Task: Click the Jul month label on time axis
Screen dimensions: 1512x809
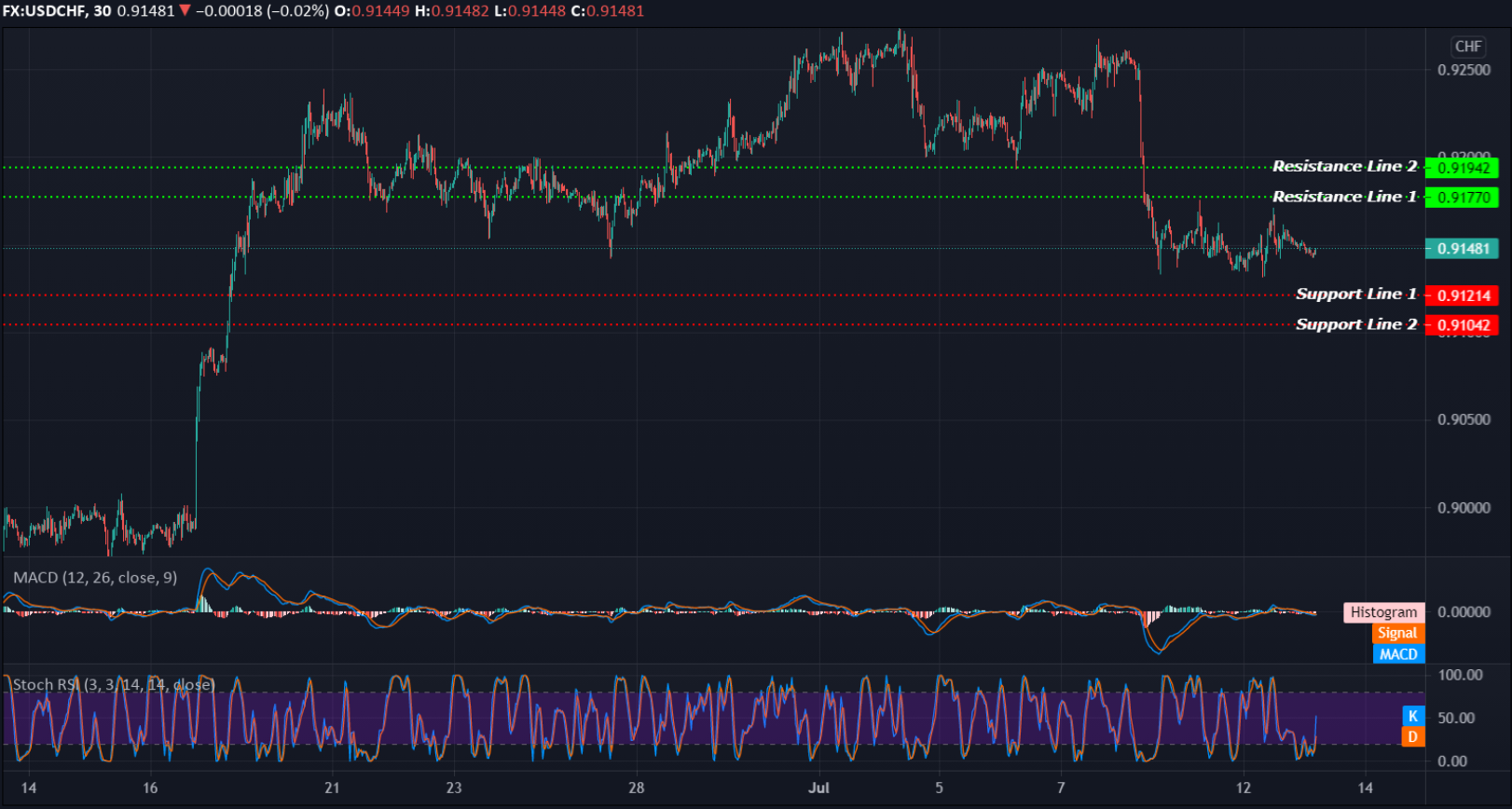Action: click(x=818, y=788)
